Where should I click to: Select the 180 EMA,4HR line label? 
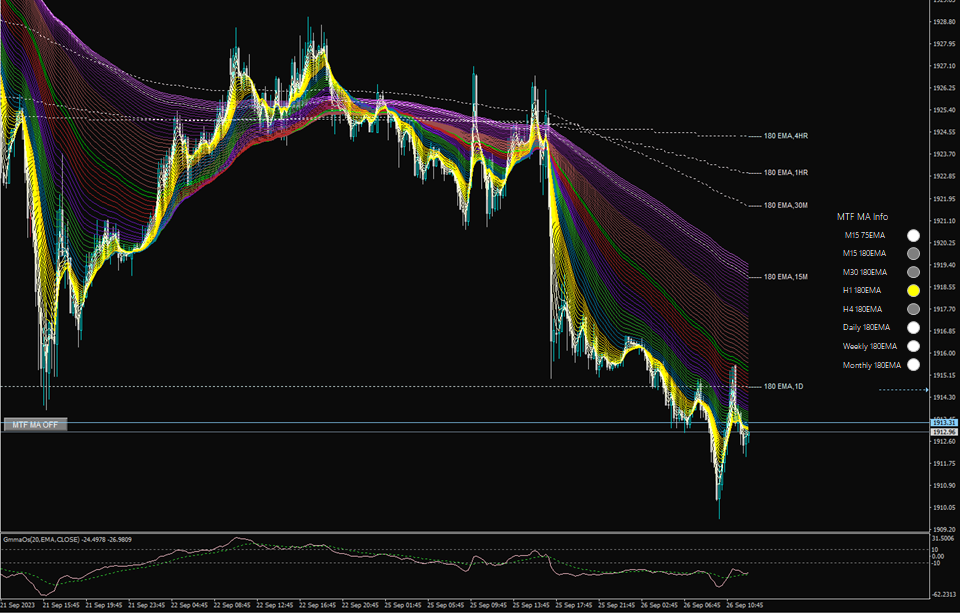click(x=786, y=136)
